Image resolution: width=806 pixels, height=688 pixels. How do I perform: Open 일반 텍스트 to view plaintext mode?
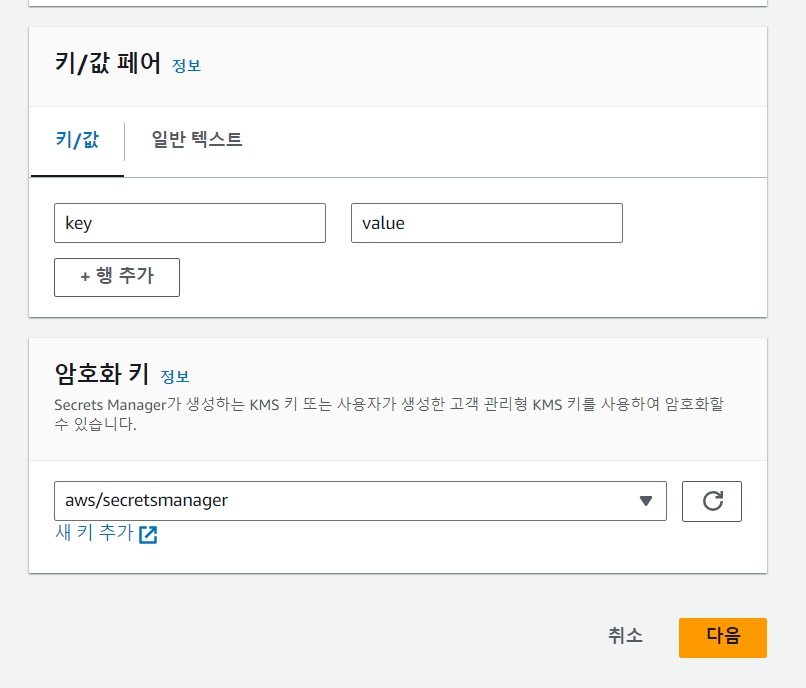tap(194, 141)
